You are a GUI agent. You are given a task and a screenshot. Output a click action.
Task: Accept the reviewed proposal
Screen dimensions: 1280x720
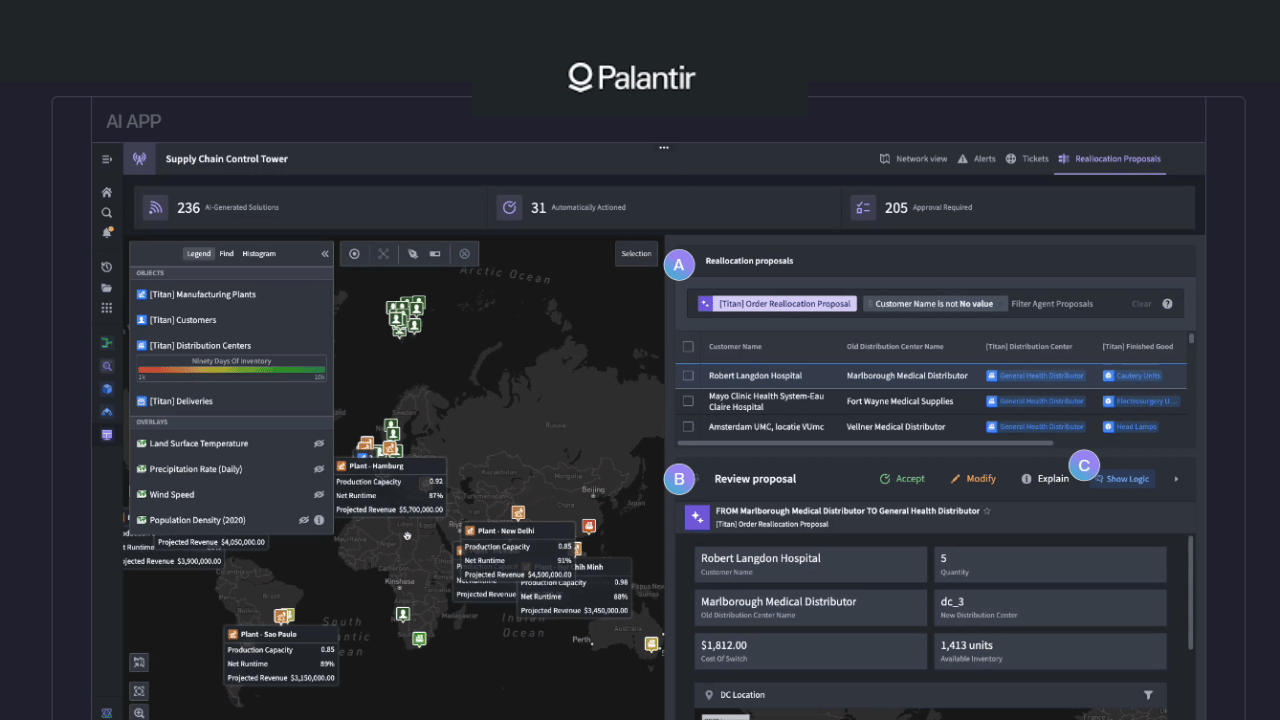[x=902, y=479]
